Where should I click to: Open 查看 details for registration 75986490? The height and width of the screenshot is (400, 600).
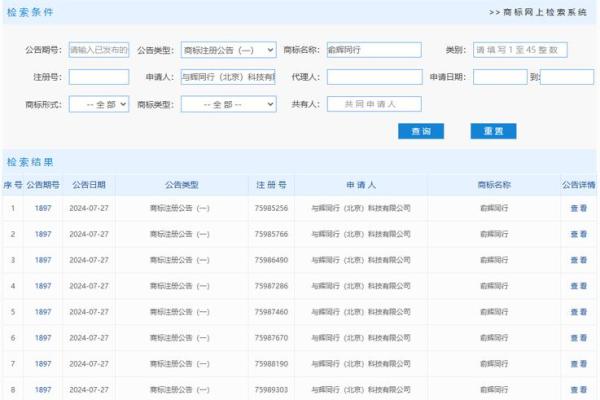[579, 260]
